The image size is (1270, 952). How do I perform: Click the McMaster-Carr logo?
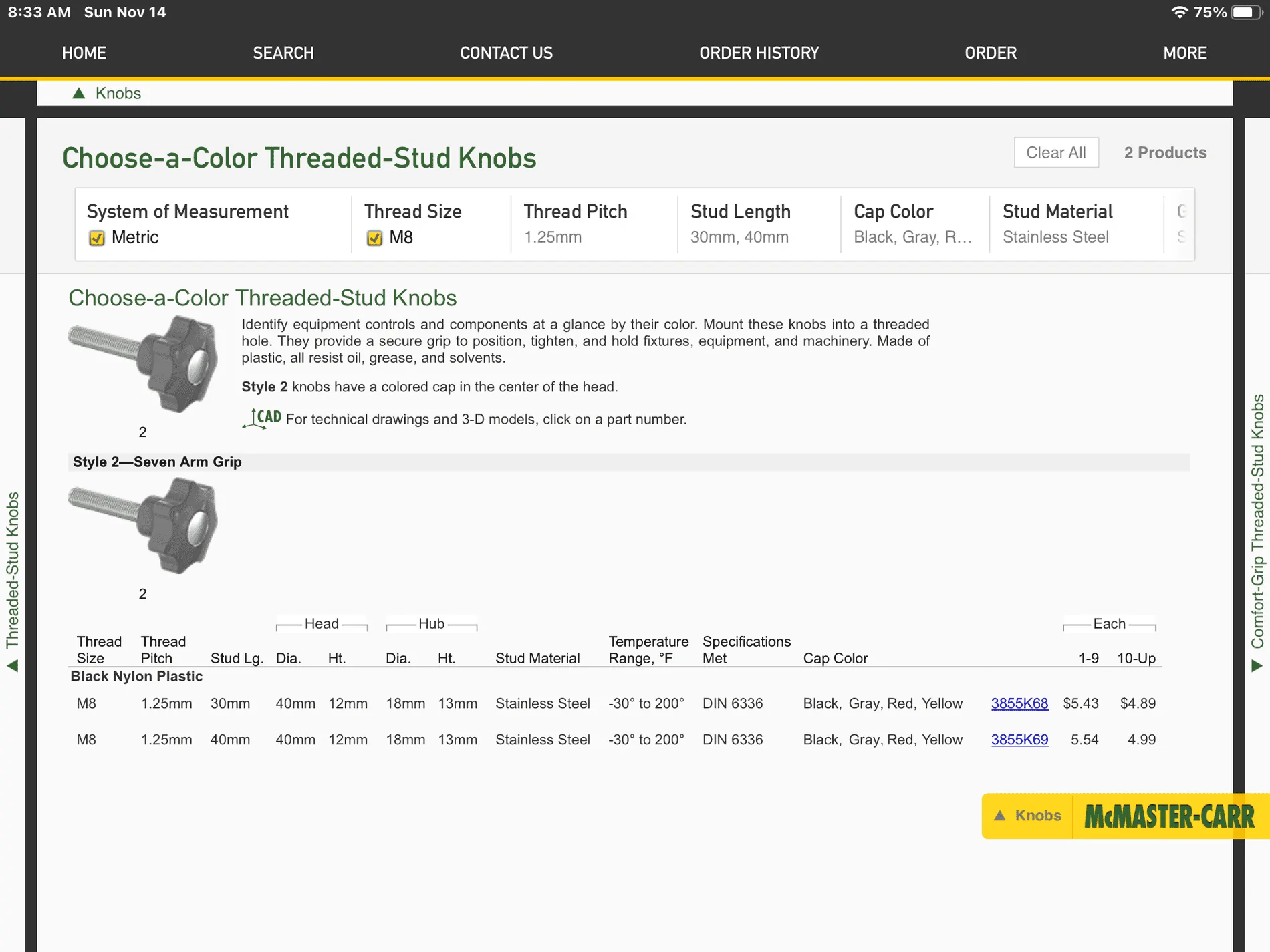(x=1170, y=816)
